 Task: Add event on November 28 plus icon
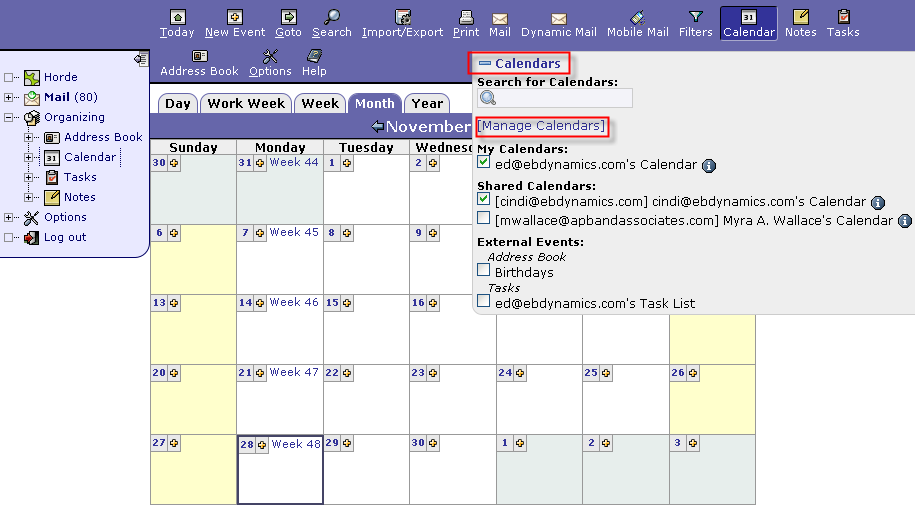coord(263,444)
